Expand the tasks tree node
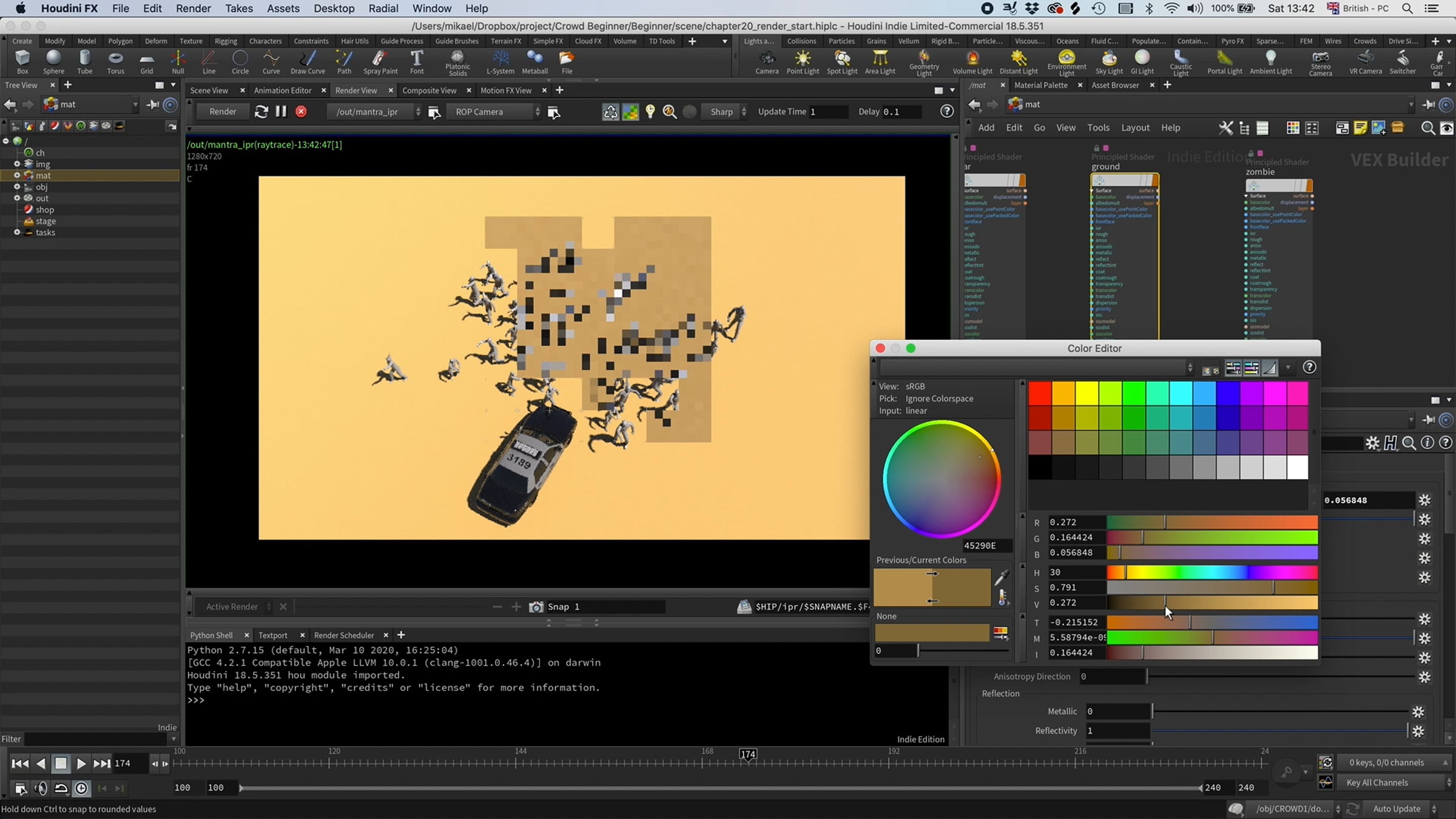The image size is (1456, 819). [x=17, y=232]
